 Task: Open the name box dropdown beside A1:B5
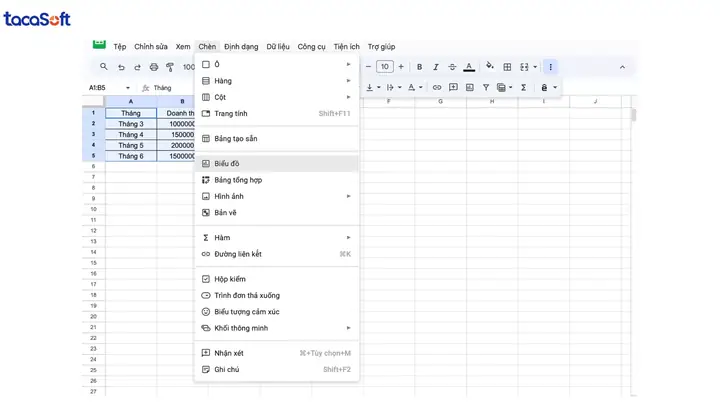[x=128, y=88]
